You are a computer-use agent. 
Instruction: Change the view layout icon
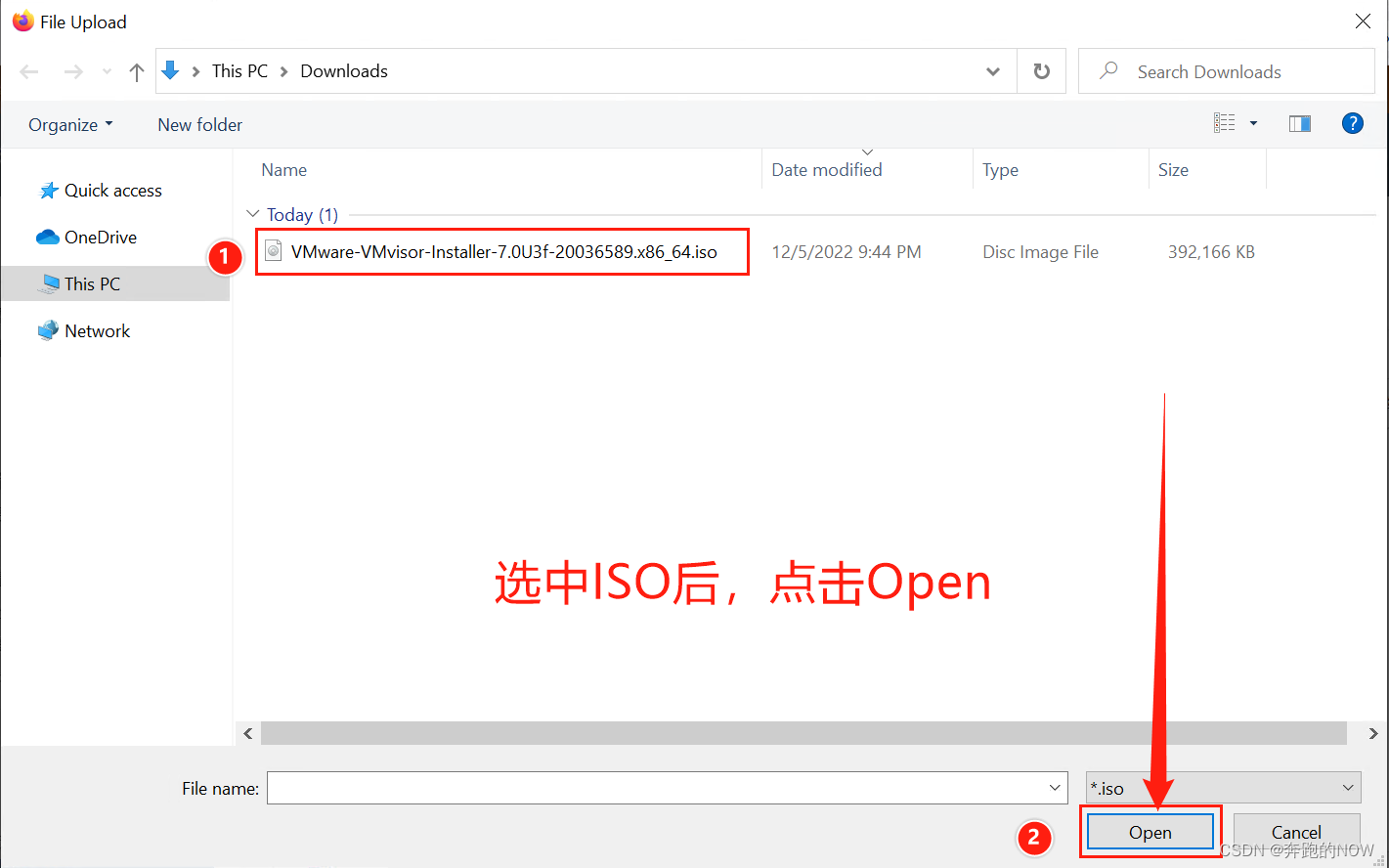click(x=1224, y=123)
